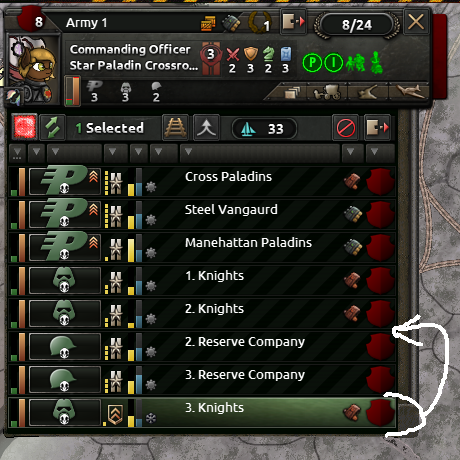Select the 2. Reserve Company division

202,347
